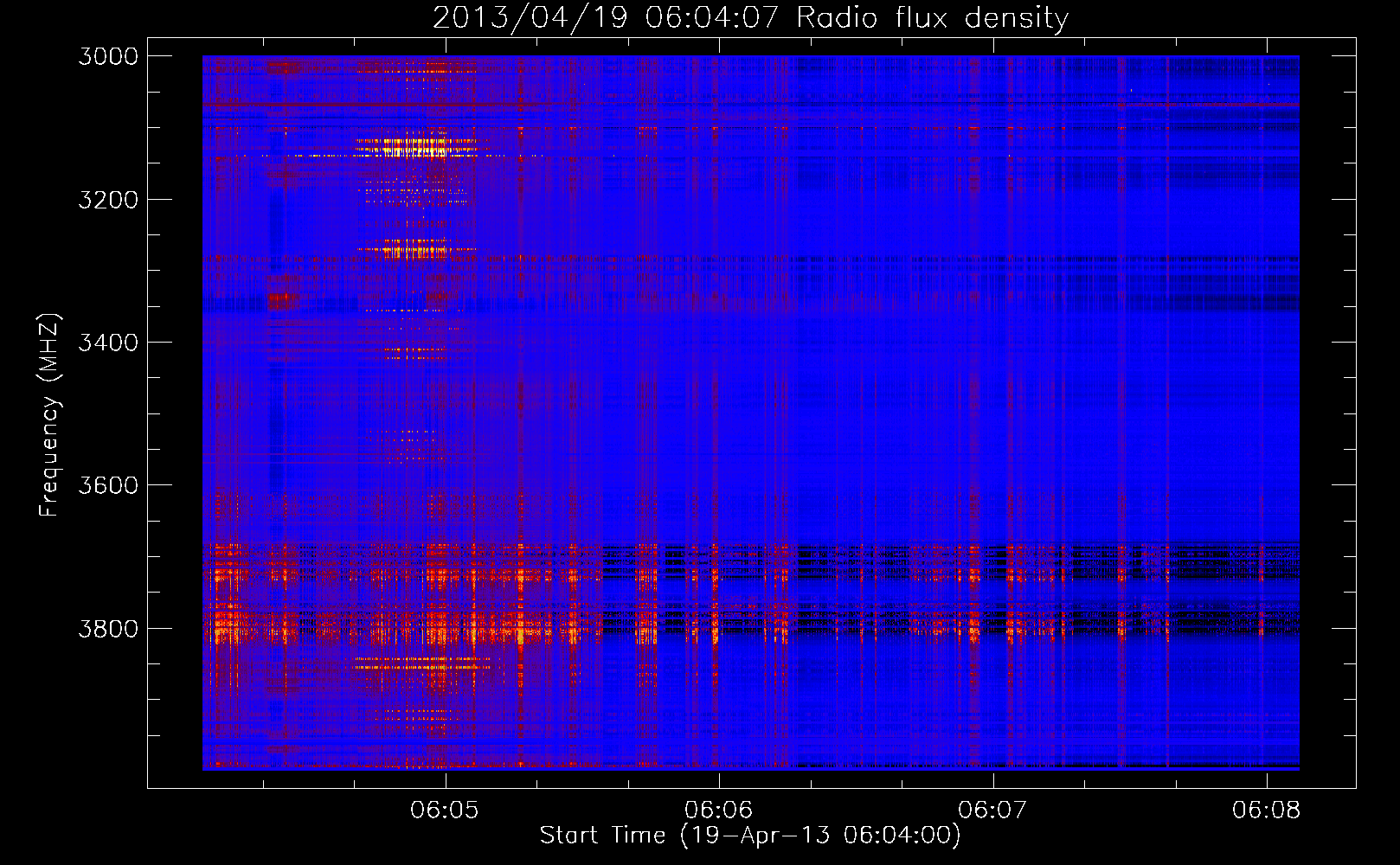Click the yellow burst near 3270 MHz
This screenshot has width=1400, height=865.
click(417, 249)
